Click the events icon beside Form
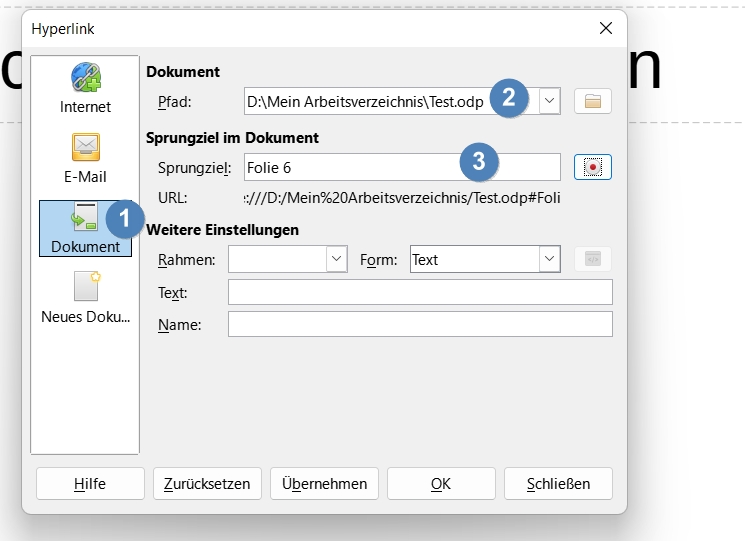 click(593, 259)
